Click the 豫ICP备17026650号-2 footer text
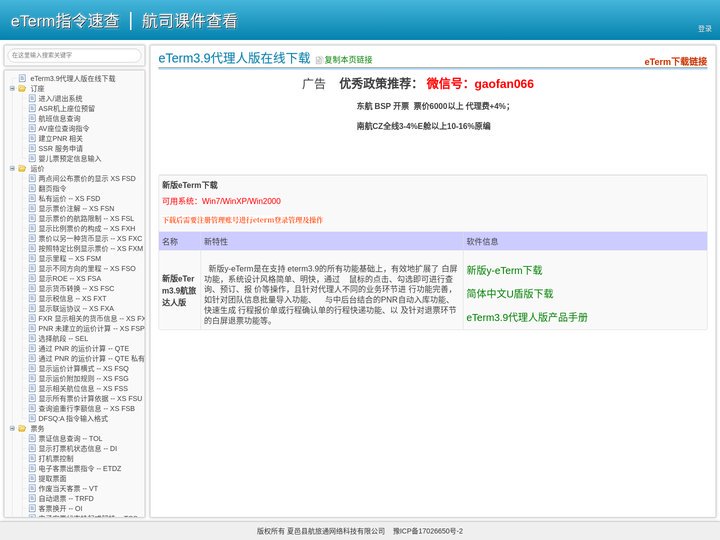The image size is (720, 540). point(428,531)
